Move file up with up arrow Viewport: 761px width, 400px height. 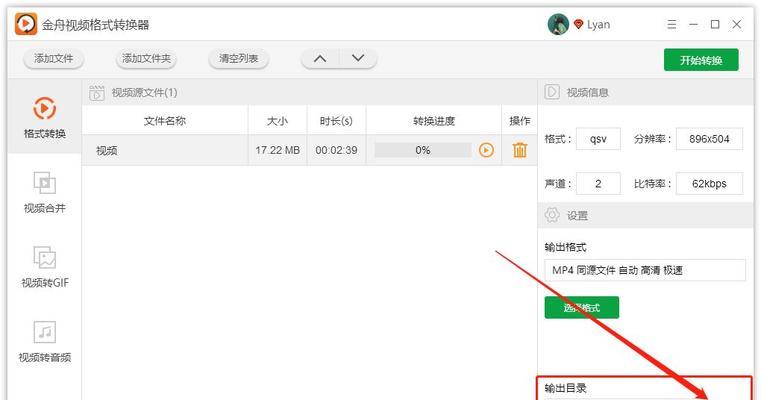click(x=320, y=59)
